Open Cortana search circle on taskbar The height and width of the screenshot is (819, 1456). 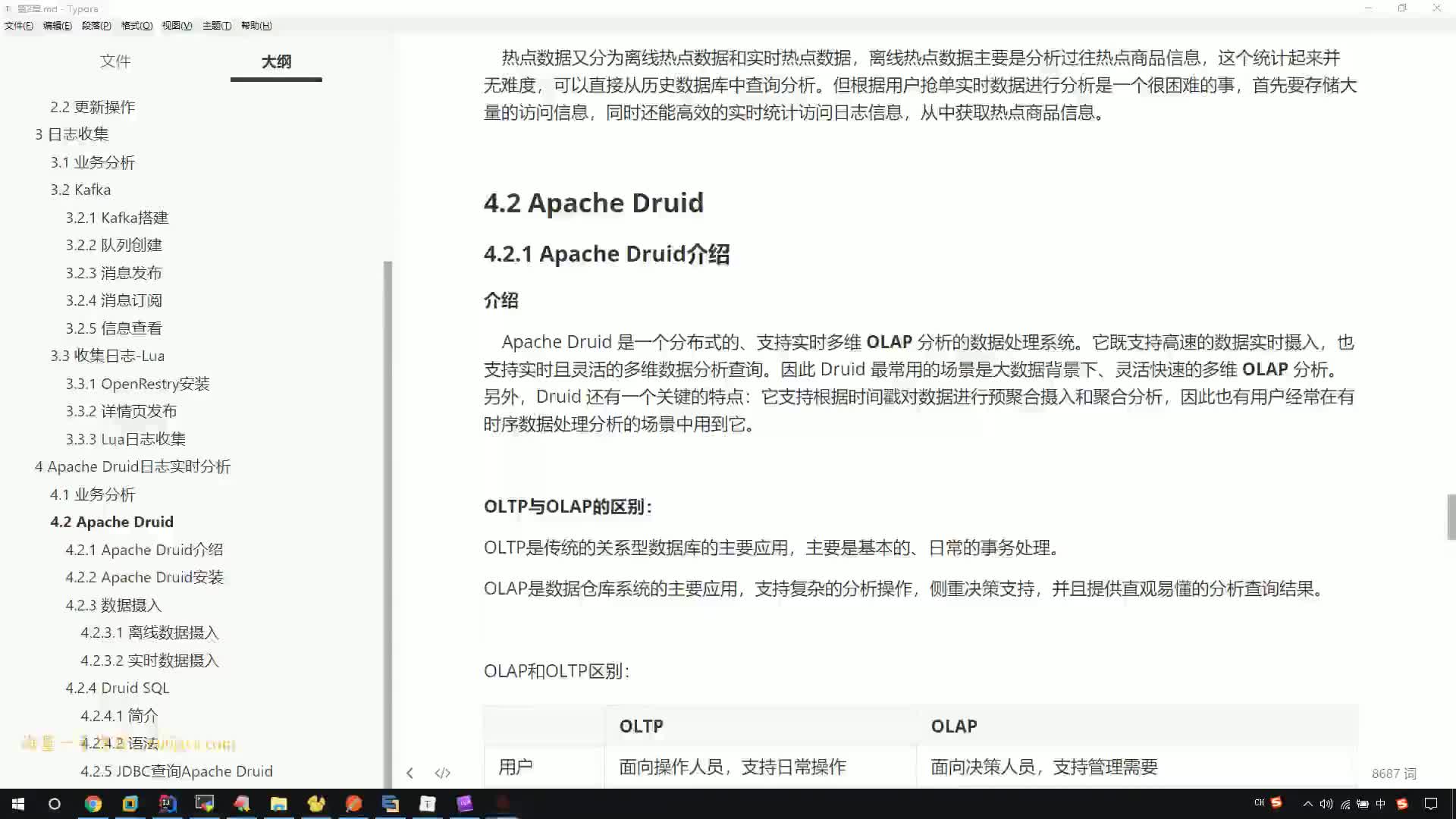pos(55,804)
